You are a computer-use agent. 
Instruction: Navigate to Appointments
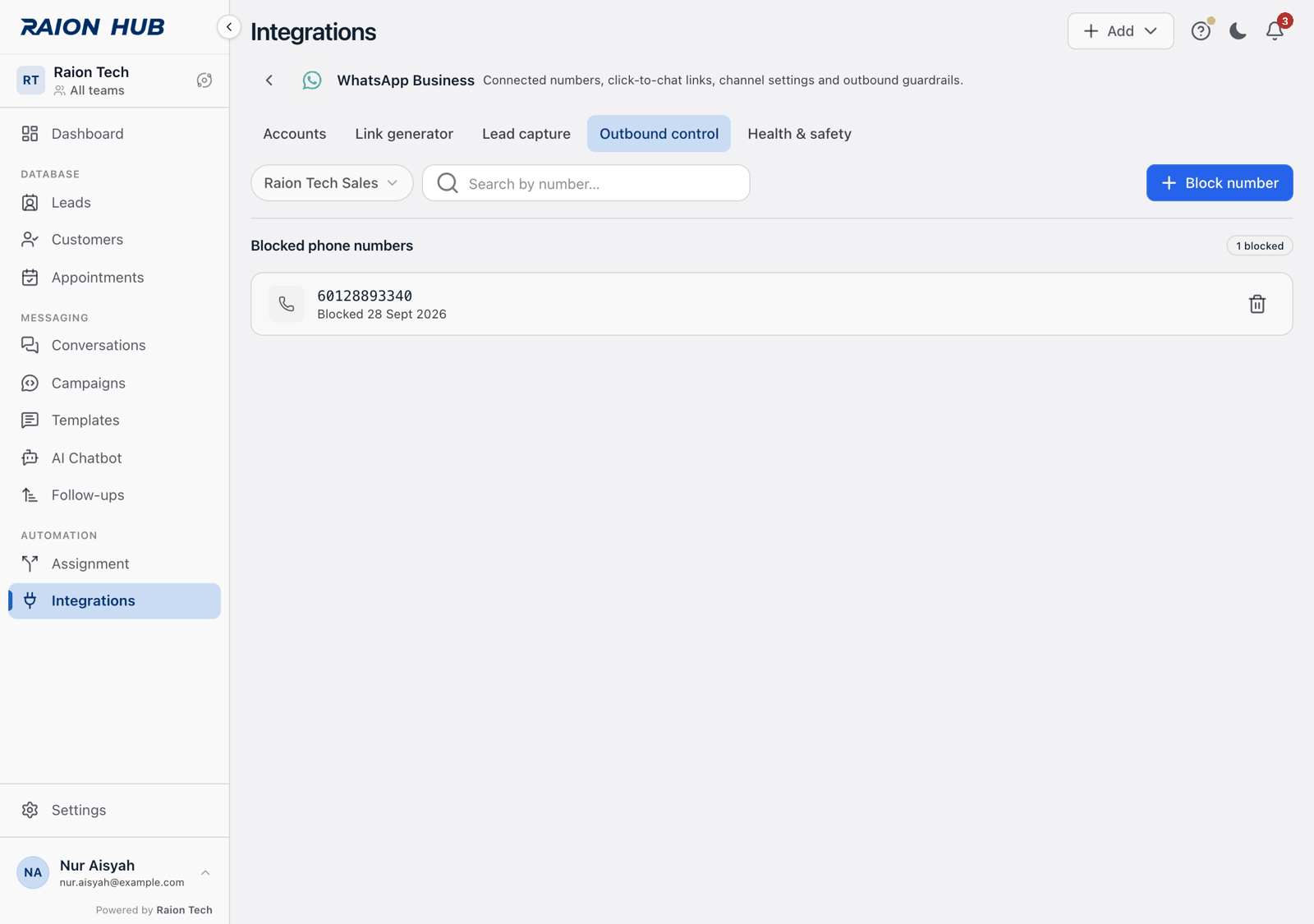click(114, 278)
